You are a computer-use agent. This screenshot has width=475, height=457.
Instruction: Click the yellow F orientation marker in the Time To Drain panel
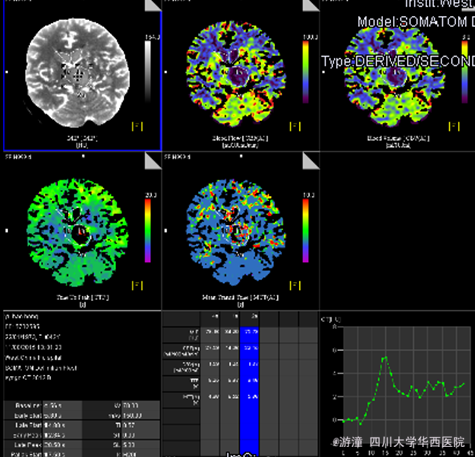tap(137, 285)
